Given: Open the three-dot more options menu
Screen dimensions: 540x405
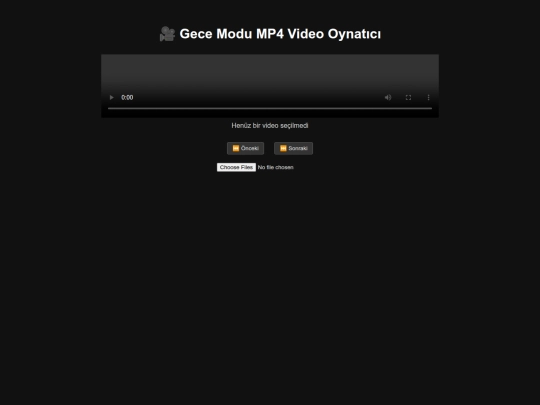Looking at the screenshot, I should pyautogui.click(x=428, y=97).
